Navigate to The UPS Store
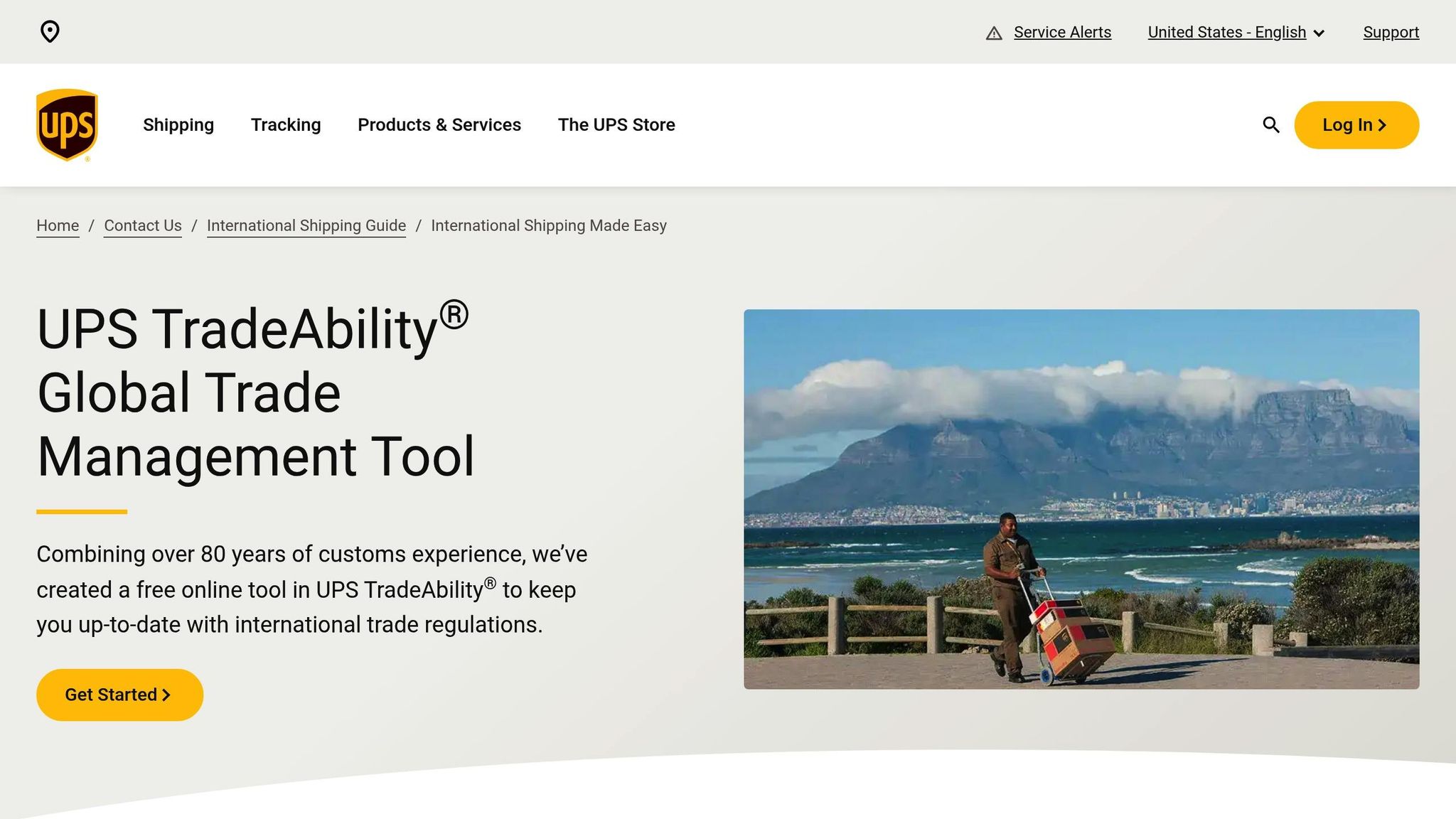Viewport: 1456px width, 819px height. click(x=616, y=124)
